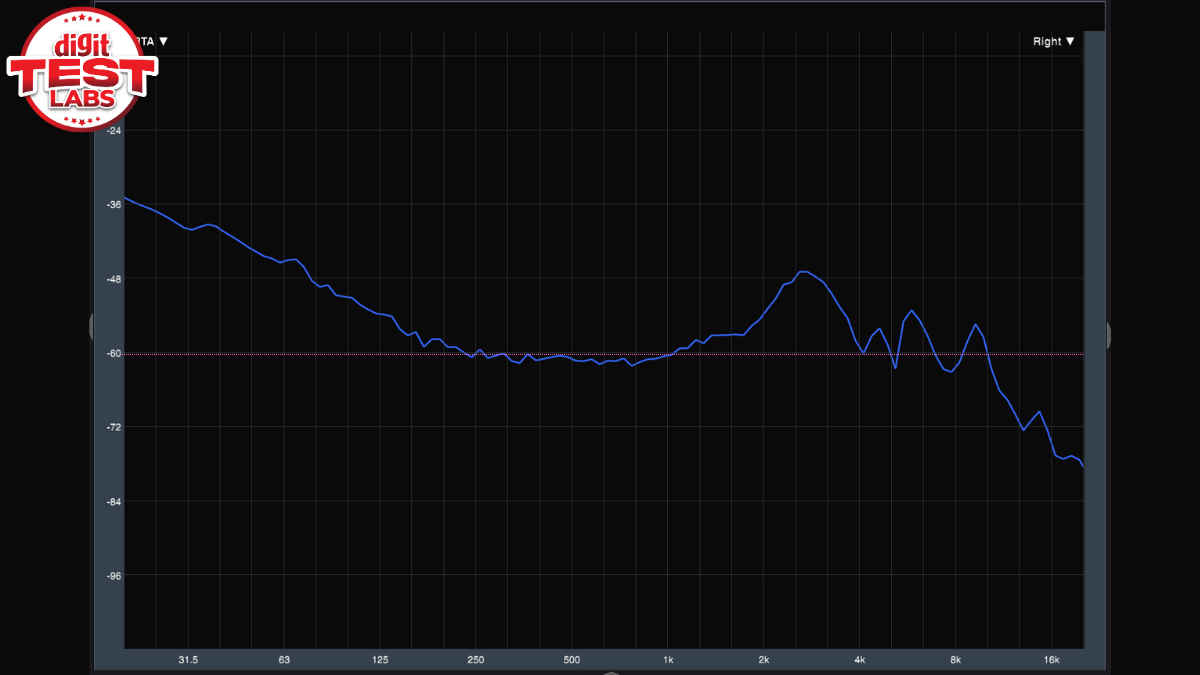
Task: Select the 4k frequency axis label
Action: pos(859,660)
